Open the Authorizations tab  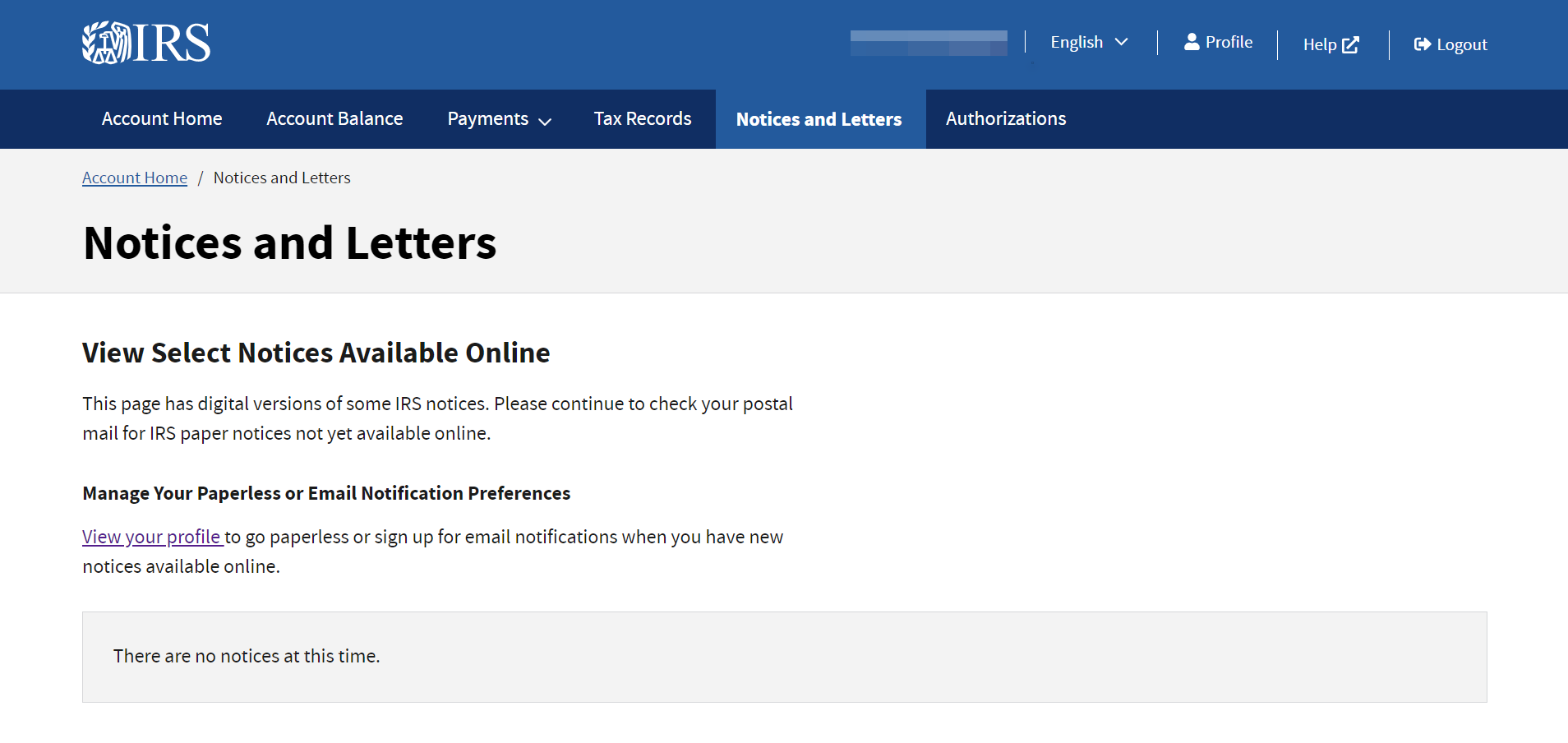point(1006,119)
